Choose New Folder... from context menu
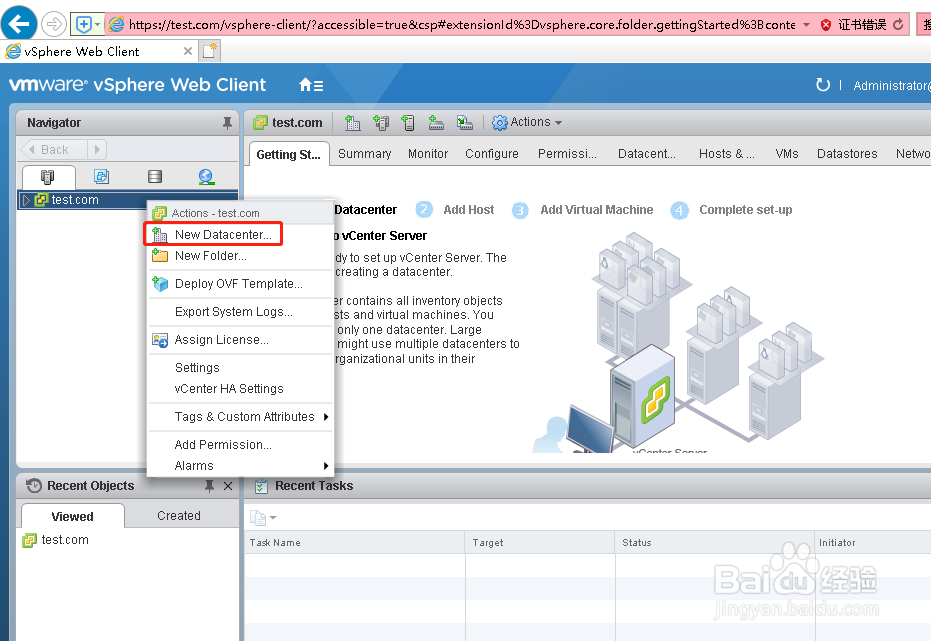Screen dimensions: 931x641 [240, 256]
